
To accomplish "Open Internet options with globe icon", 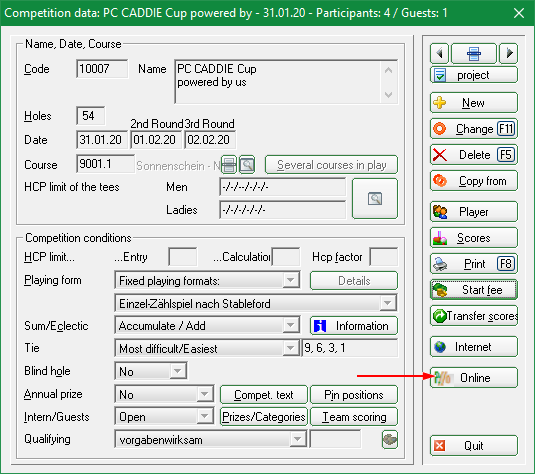I will click(x=474, y=347).
